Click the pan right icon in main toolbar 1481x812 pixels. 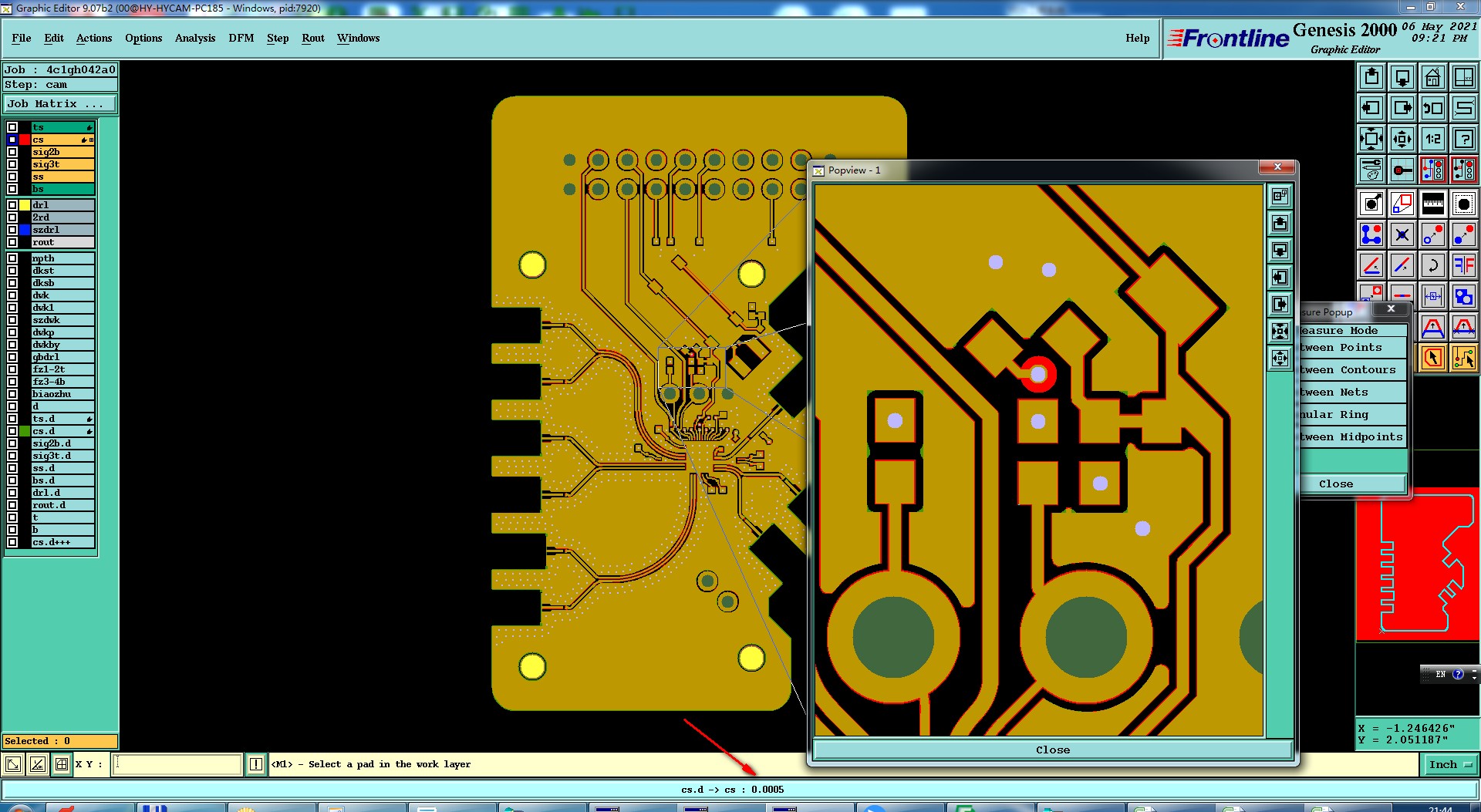click(x=1402, y=108)
